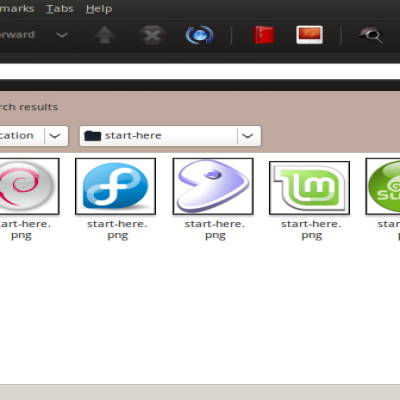Open the Help menu
The image size is (400, 400).
point(99,9)
